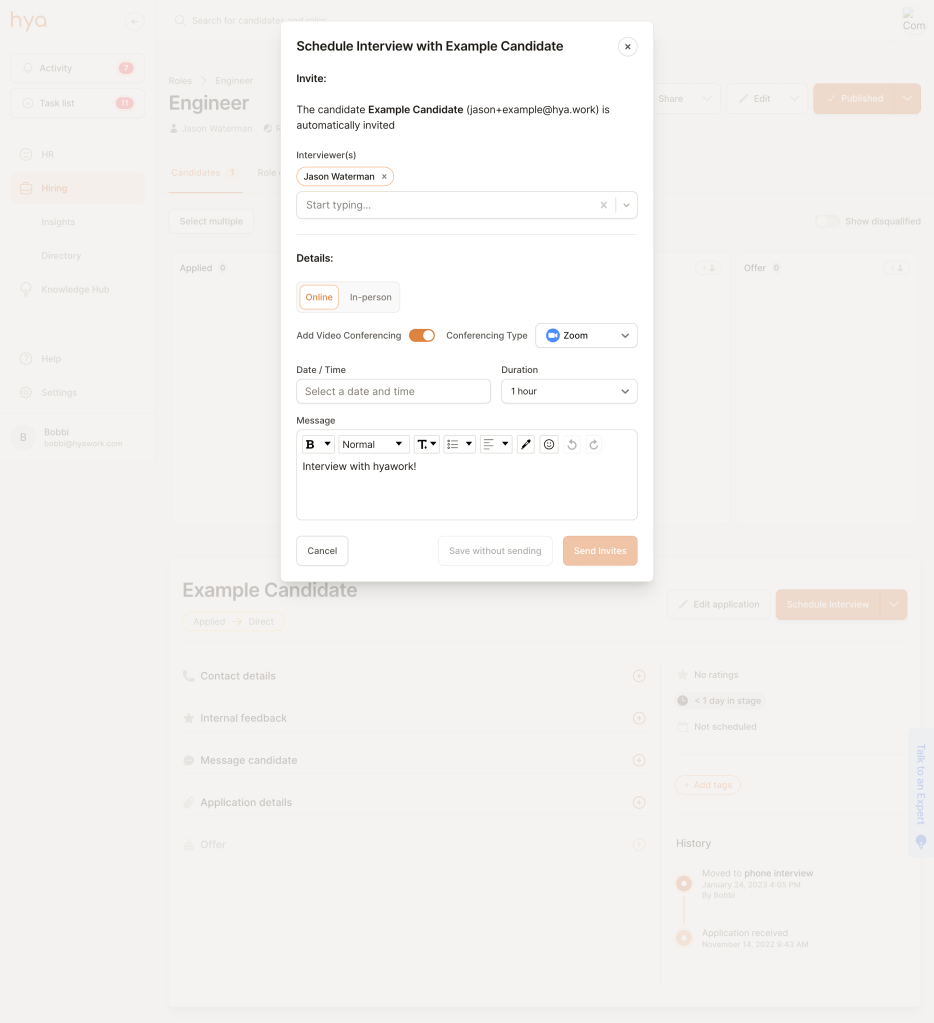The width and height of the screenshot is (934, 1023).
Task: Click the Cancel button
Action: pos(322,551)
